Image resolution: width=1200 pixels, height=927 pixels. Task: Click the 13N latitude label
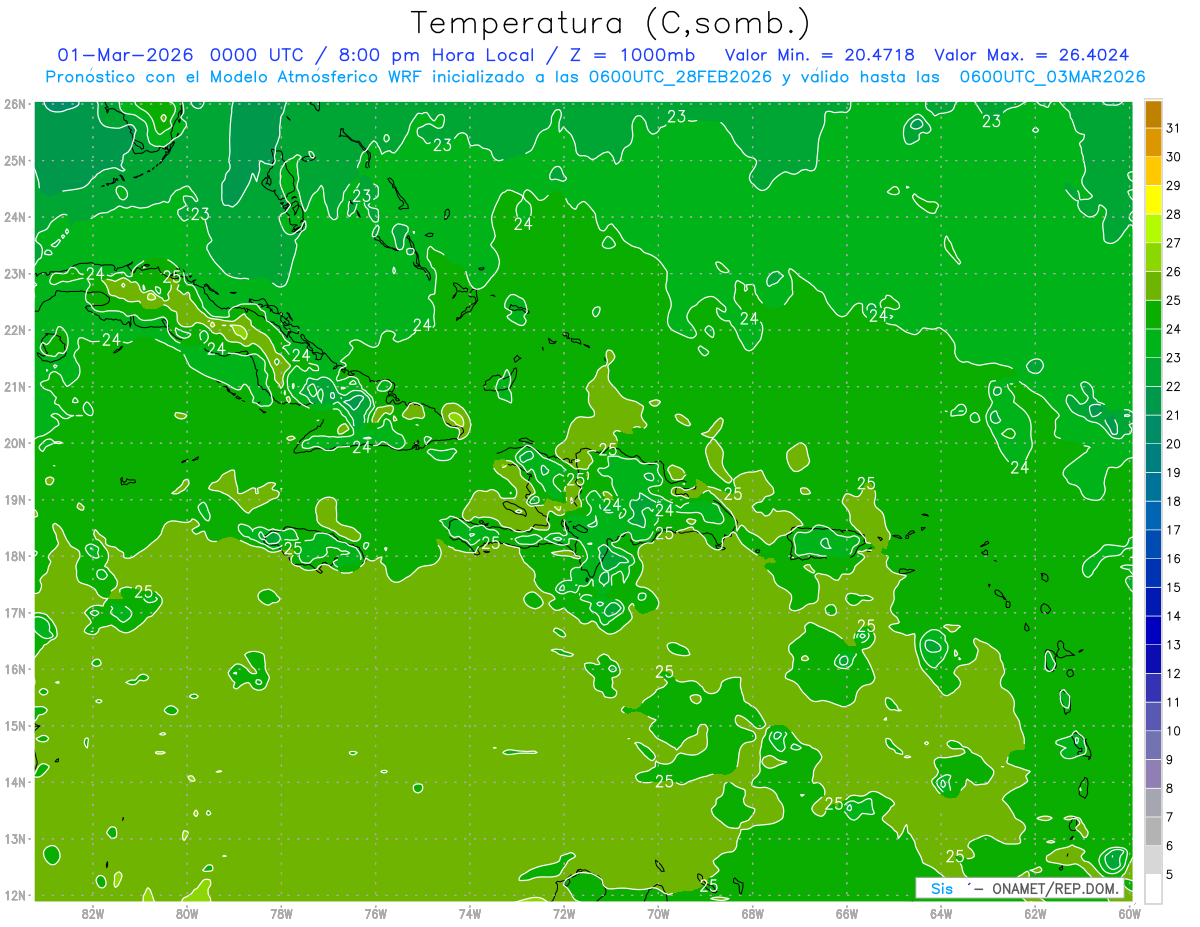coord(14,839)
